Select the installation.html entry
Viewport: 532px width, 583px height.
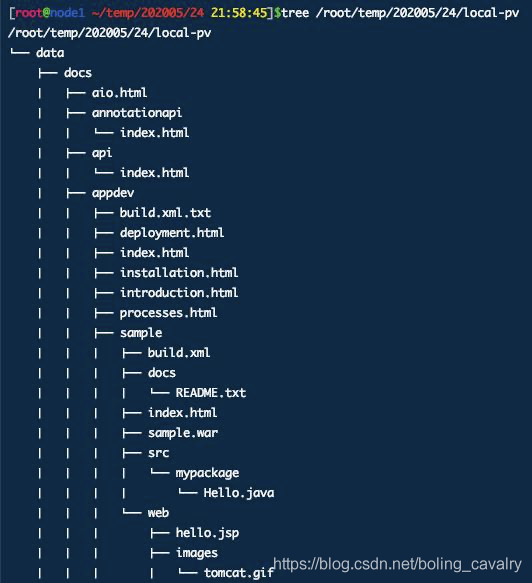[x=179, y=273]
